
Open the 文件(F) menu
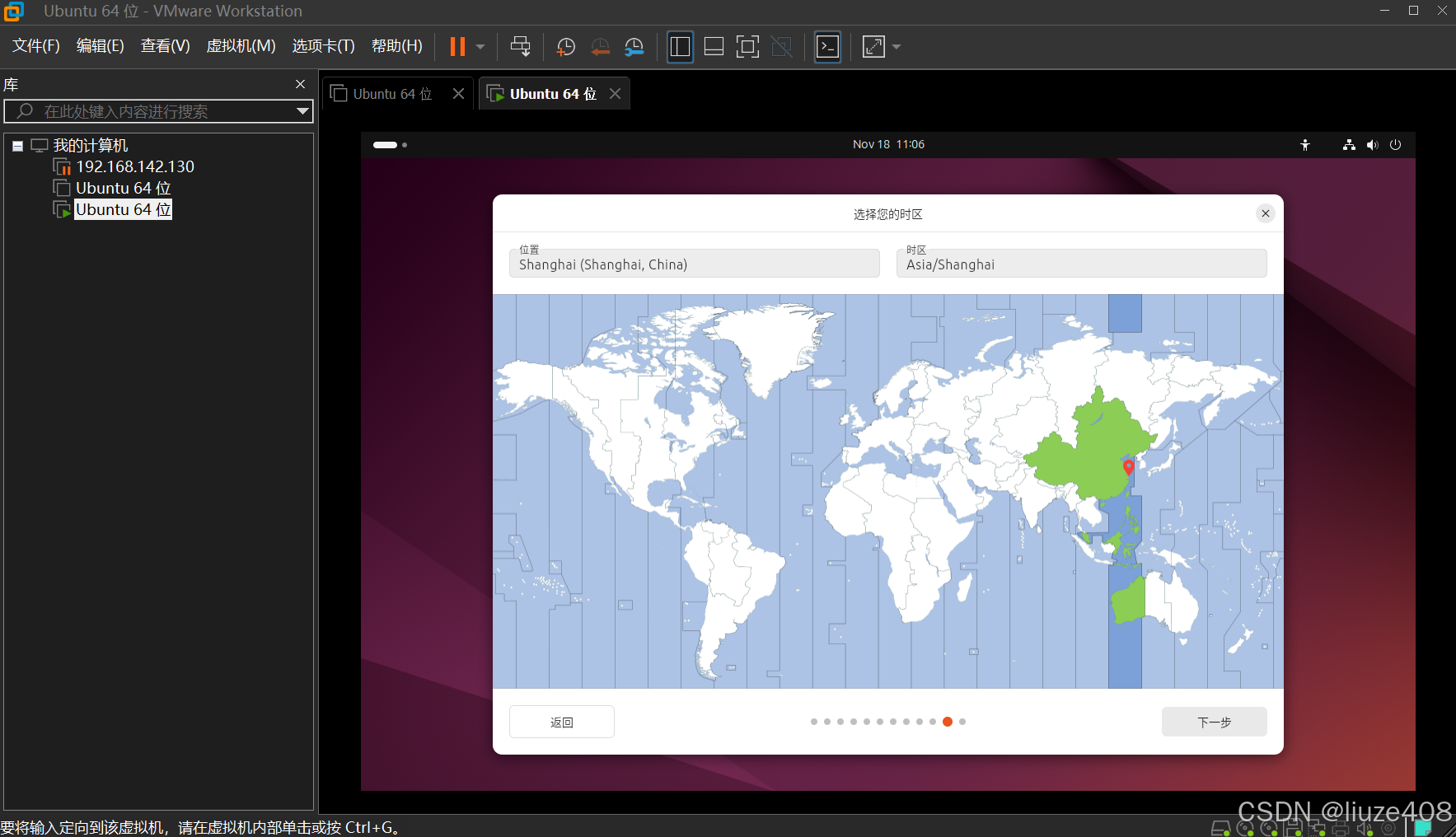[x=36, y=46]
